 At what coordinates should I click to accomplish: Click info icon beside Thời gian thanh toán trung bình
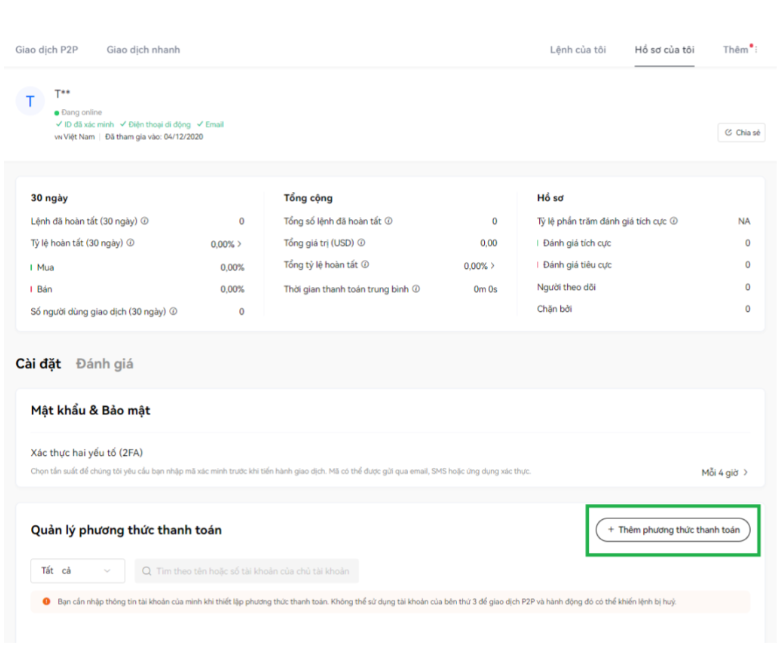coord(416,289)
